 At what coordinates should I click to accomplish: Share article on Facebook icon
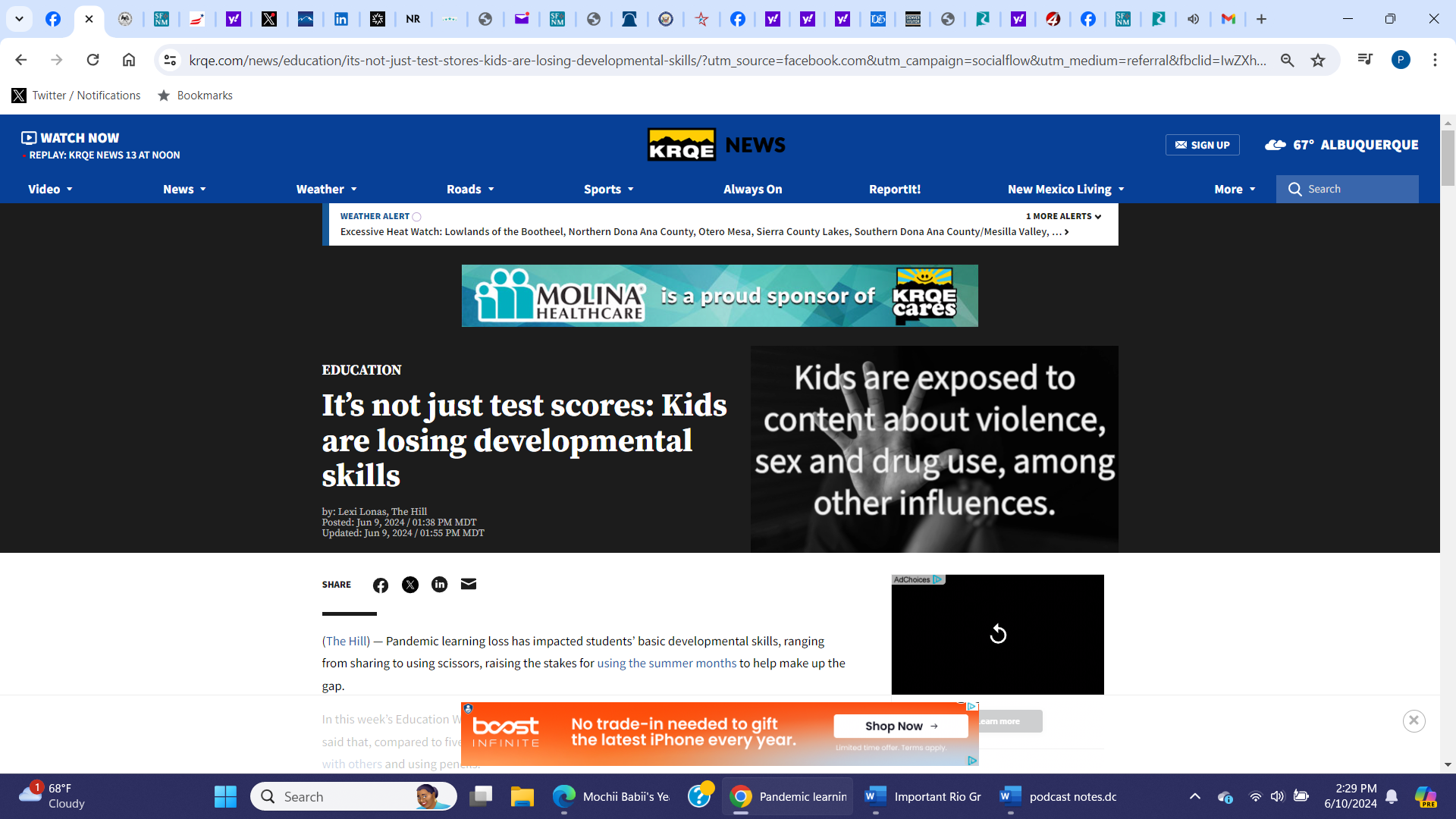[381, 585]
